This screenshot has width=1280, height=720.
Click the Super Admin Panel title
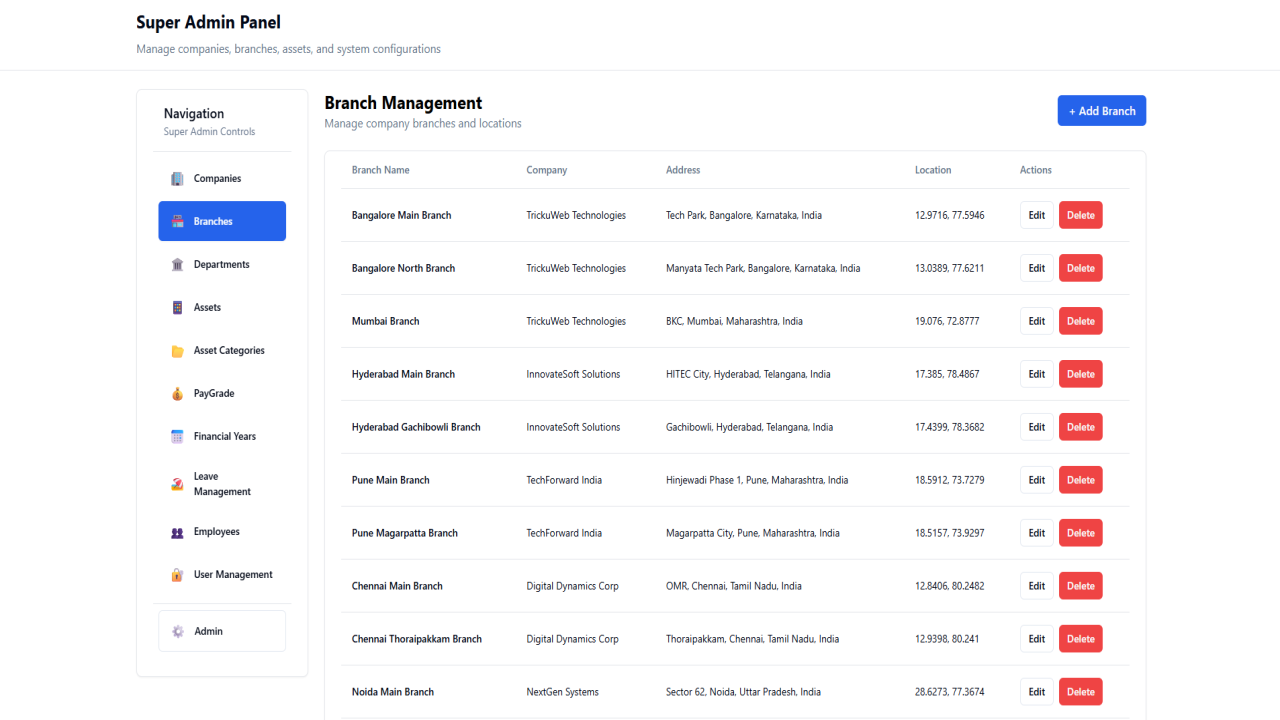click(209, 22)
